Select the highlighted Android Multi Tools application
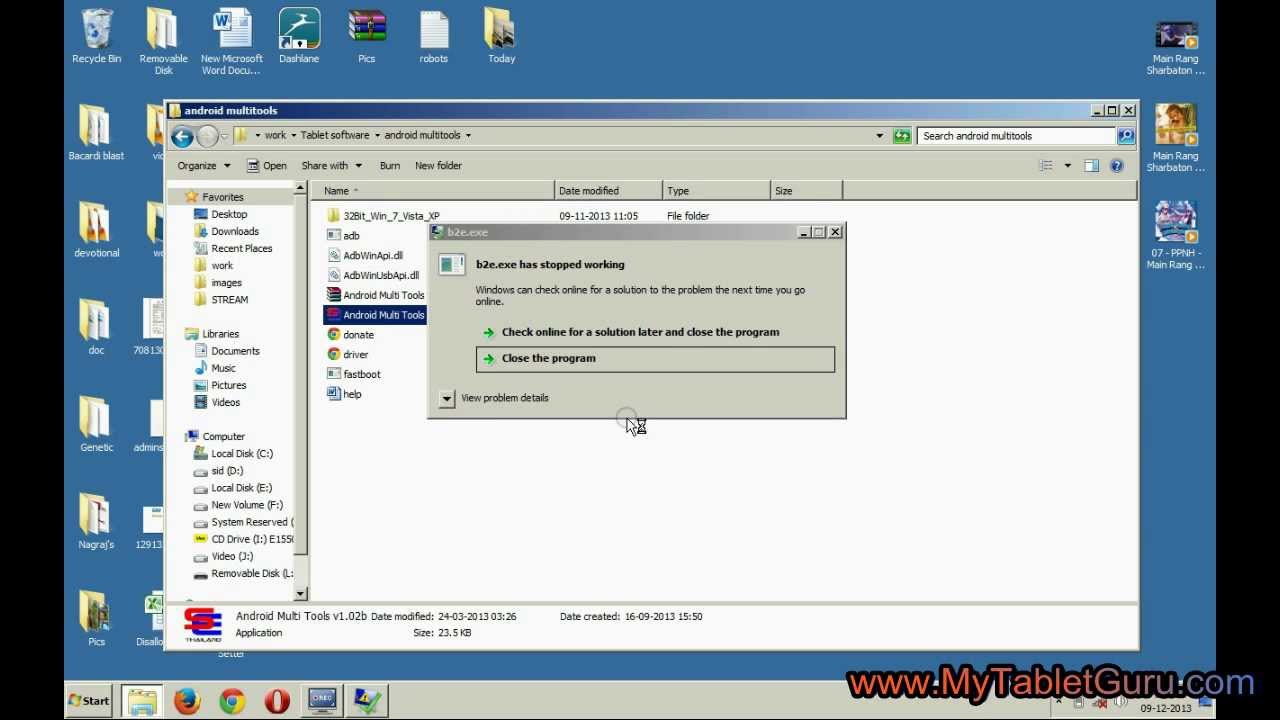This screenshot has height=720, width=1280. click(x=376, y=315)
